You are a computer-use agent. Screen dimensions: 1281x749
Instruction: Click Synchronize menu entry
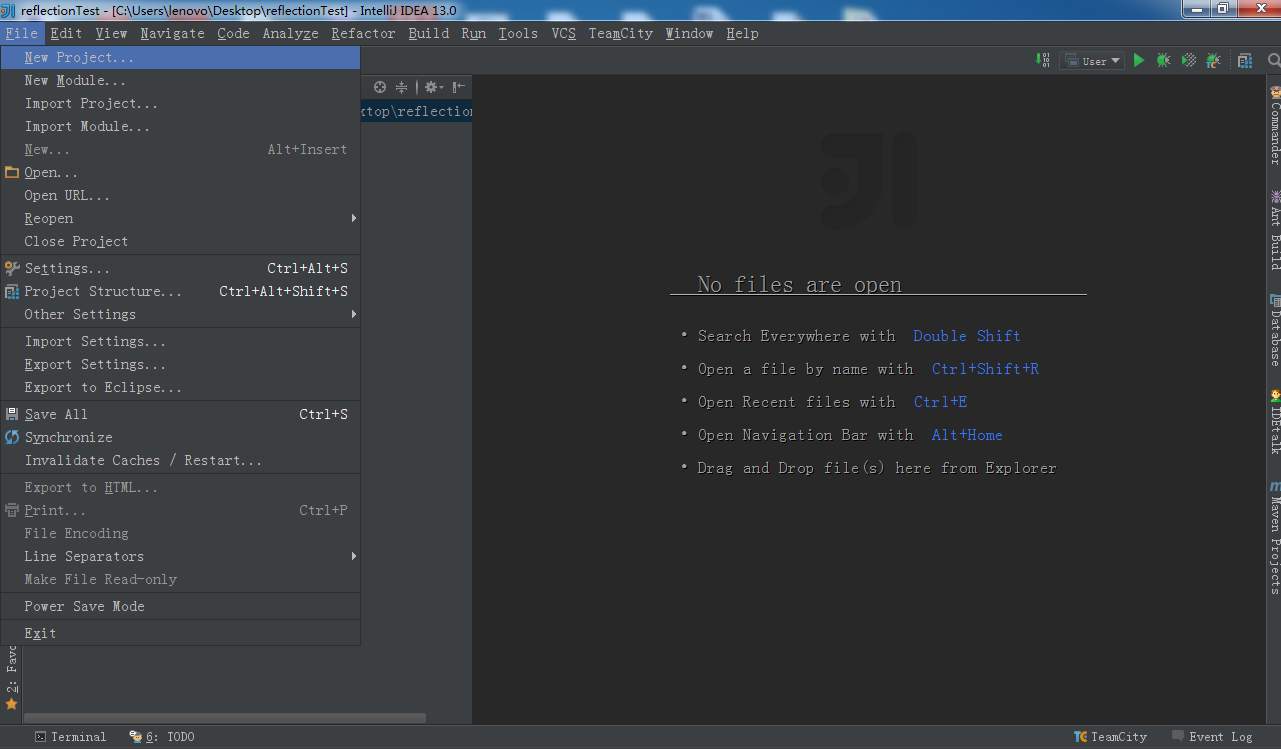[180, 437]
